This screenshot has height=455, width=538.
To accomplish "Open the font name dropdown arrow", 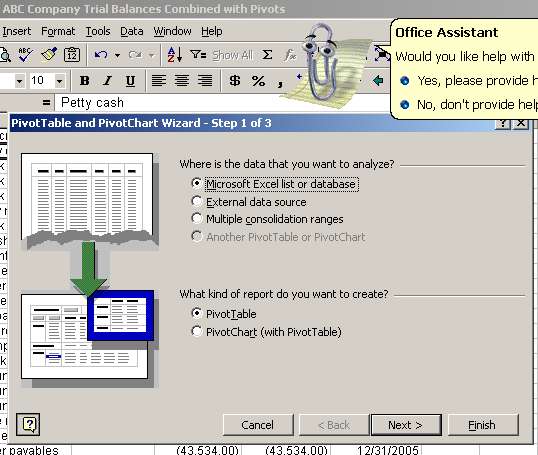I will tap(20, 81).
